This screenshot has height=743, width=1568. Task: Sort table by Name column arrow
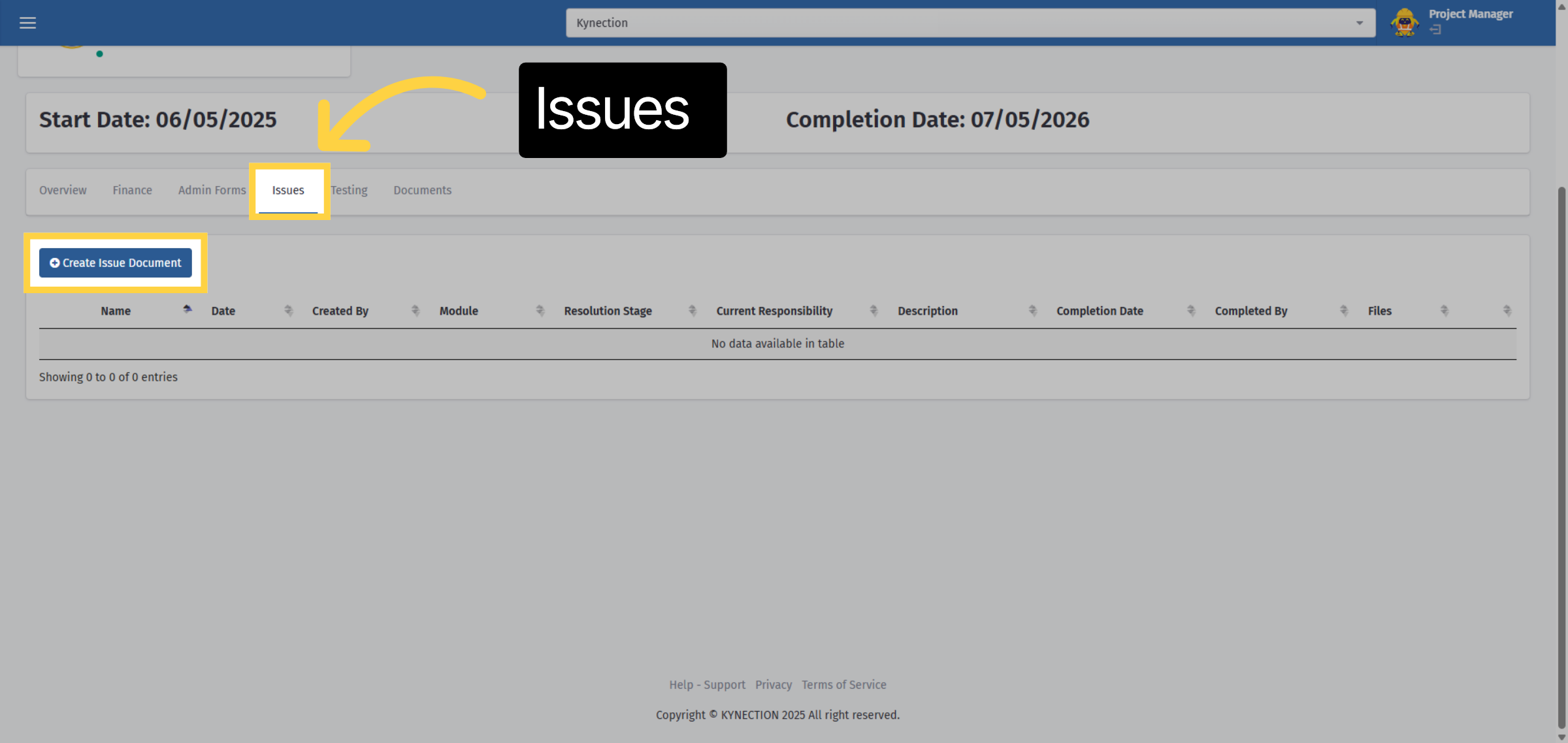click(x=188, y=310)
